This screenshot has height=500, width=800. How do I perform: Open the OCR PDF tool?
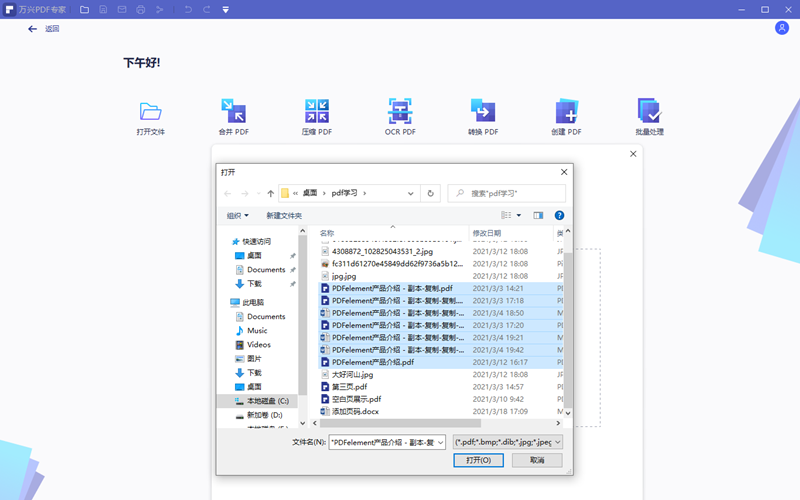coord(400,111)
